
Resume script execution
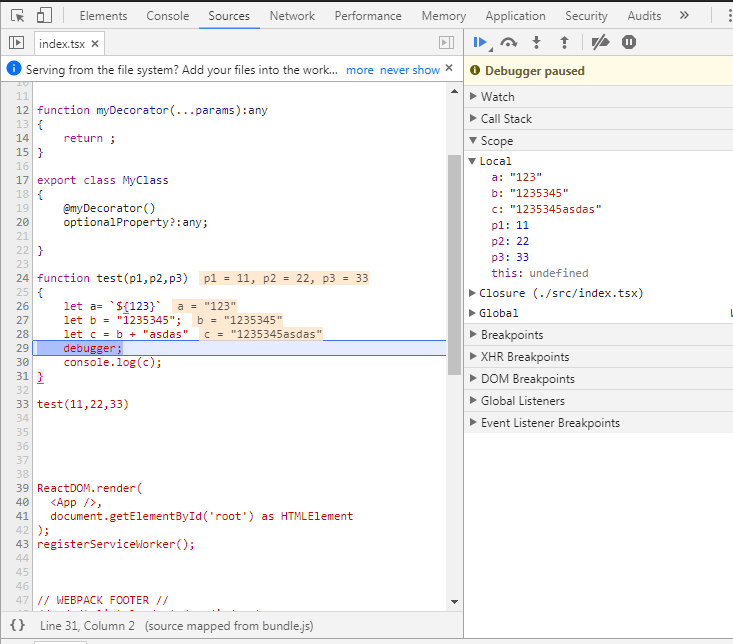pos(481,43)
